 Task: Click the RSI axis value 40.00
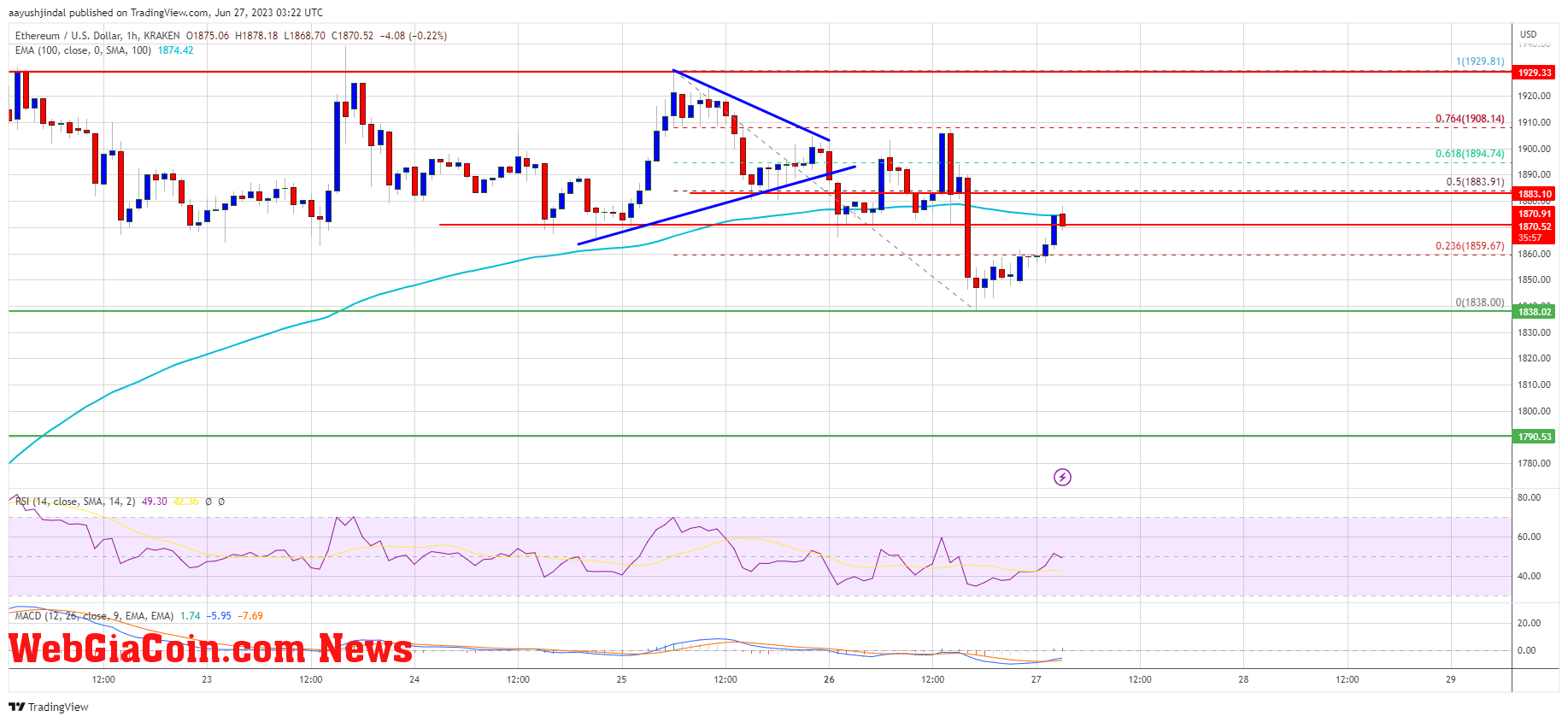pyautogui.click(x=1529, y=576)
